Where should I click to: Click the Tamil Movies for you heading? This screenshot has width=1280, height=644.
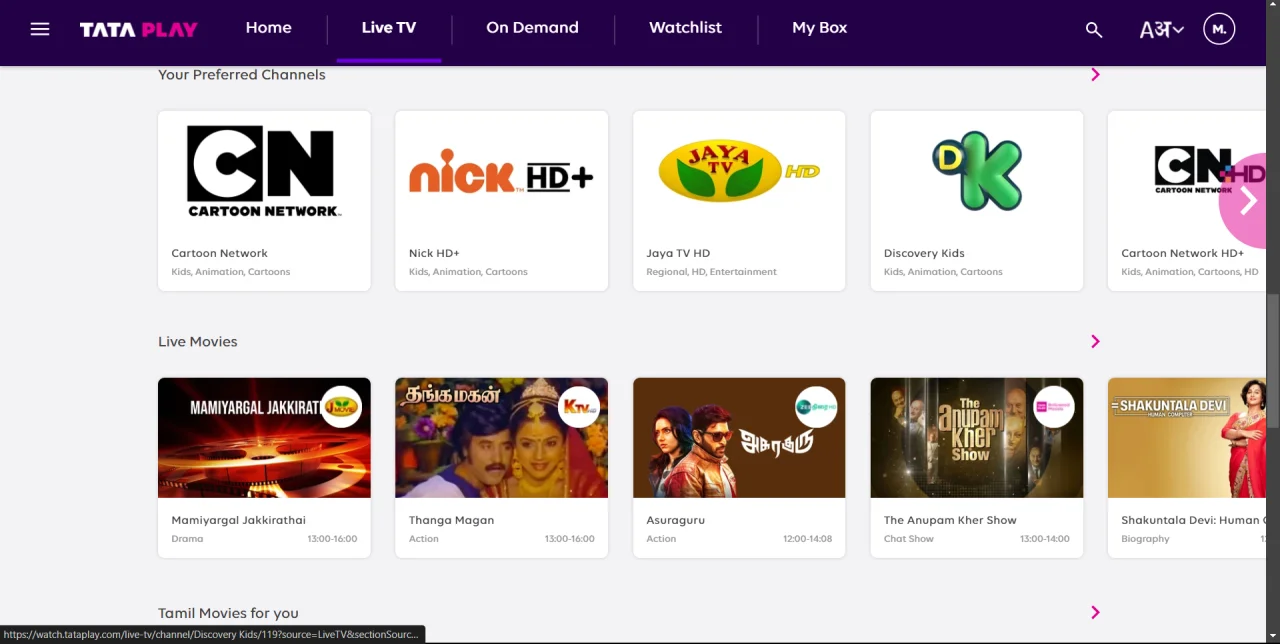coord(228,613)
